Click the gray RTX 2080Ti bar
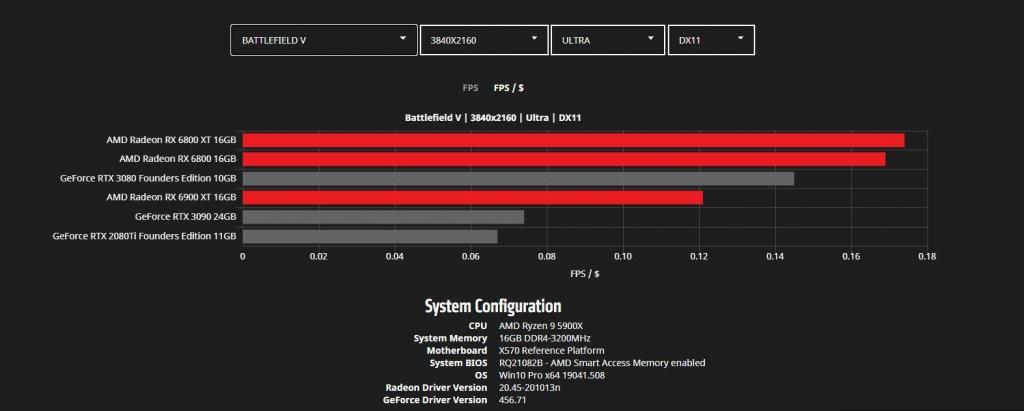The height and width of the screenshot is (411, 1024). (369, 236)
